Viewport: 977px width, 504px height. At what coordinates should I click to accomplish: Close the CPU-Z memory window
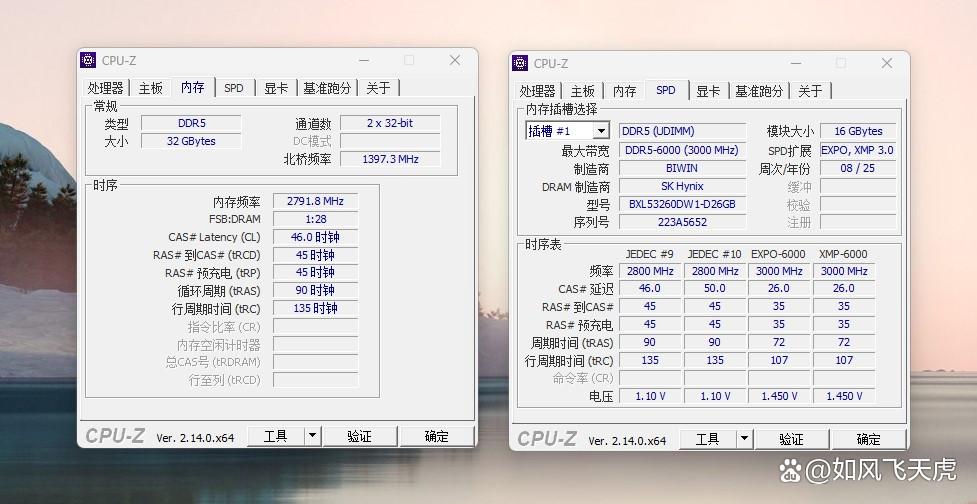(455, 60)
